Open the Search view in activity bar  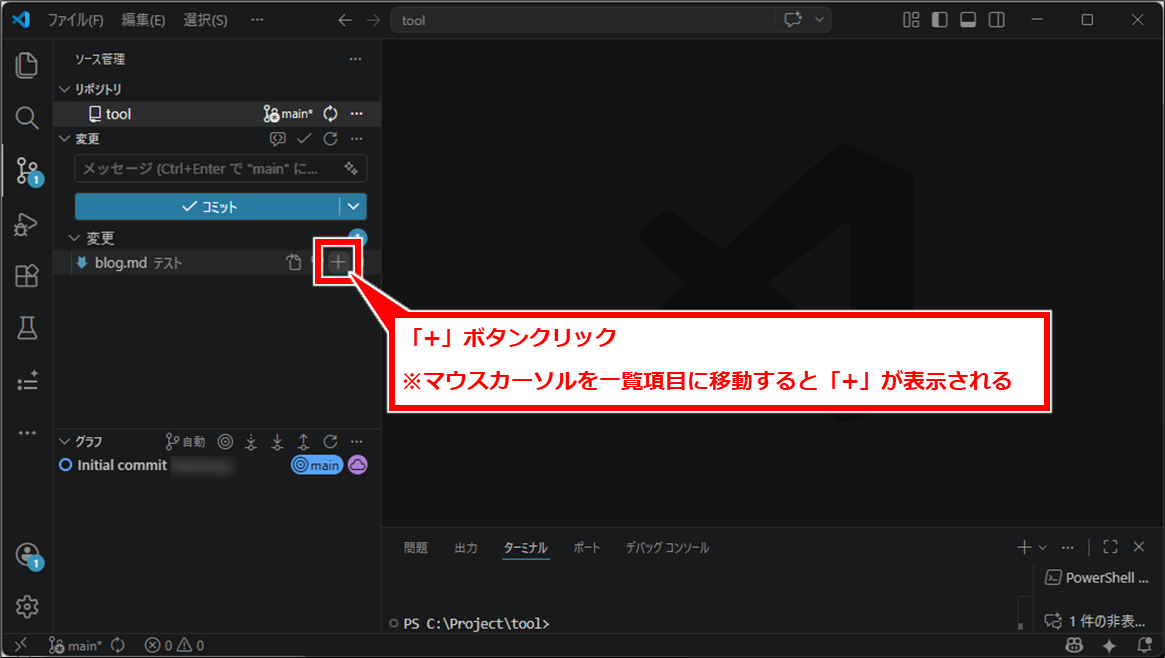(x=27, y=118)
